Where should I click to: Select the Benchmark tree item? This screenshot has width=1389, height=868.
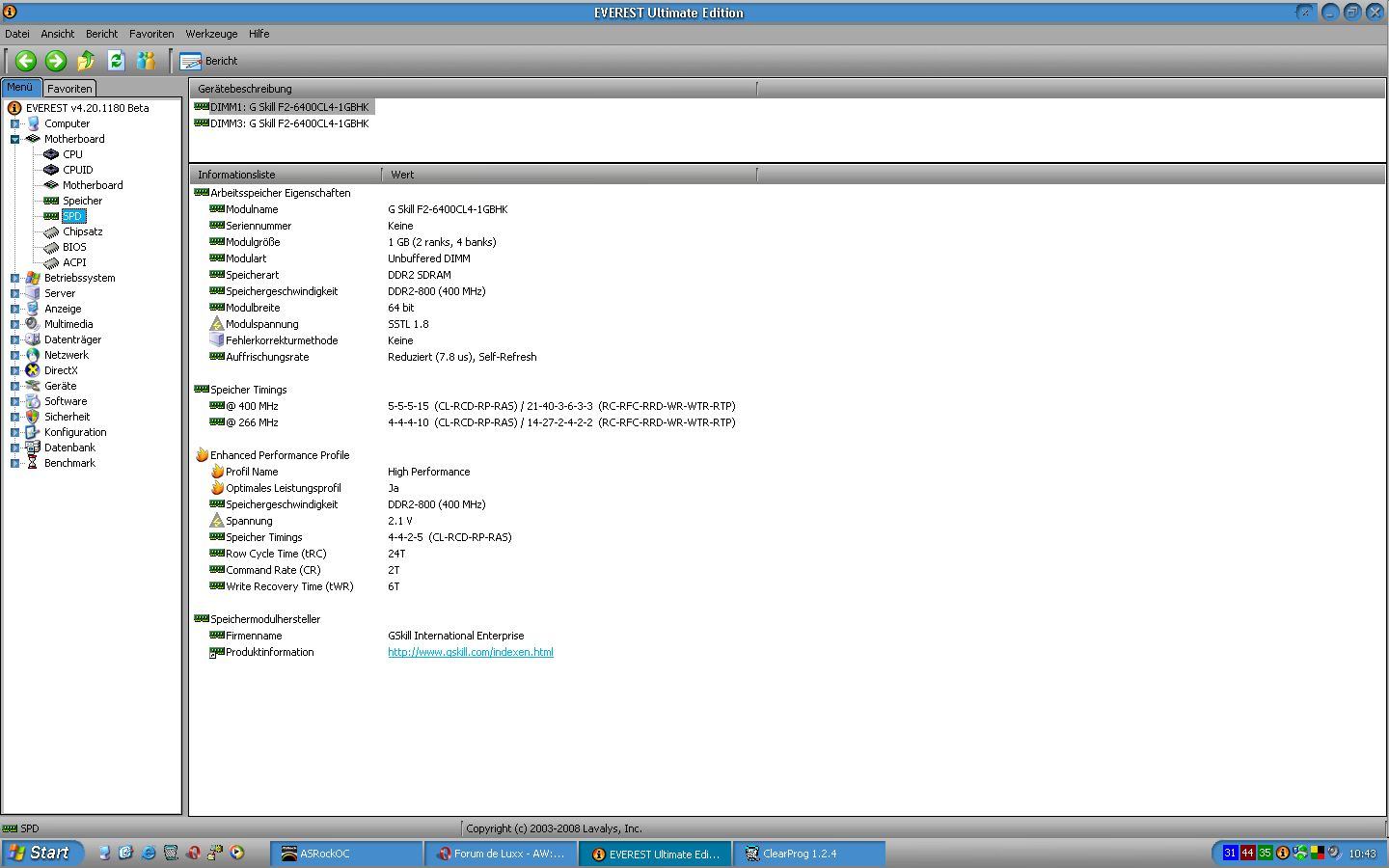pyautogui.click(x=69, y=463)
